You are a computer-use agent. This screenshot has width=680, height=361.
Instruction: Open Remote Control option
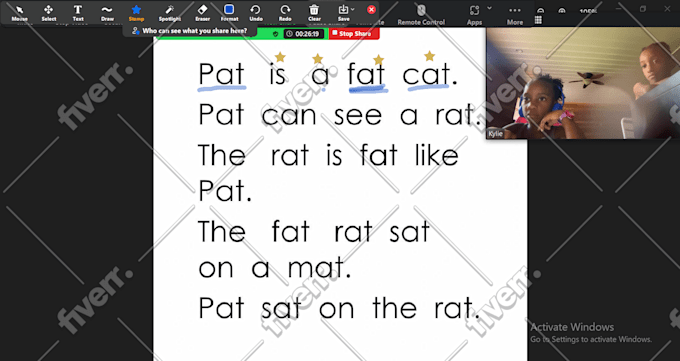pos(421,14)
